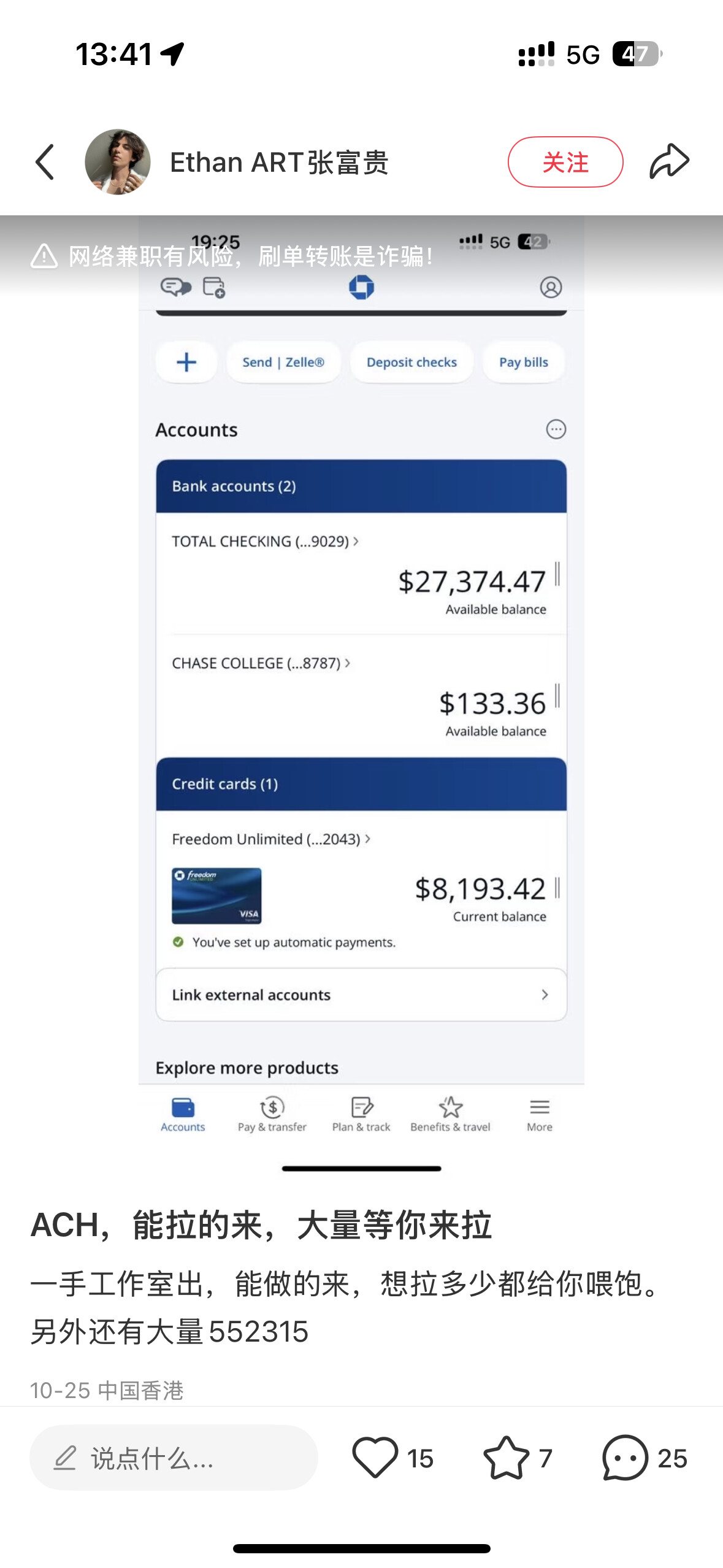Open the author's profile avatar
The width and height of the screenshot is (723, 1568).
118,162
